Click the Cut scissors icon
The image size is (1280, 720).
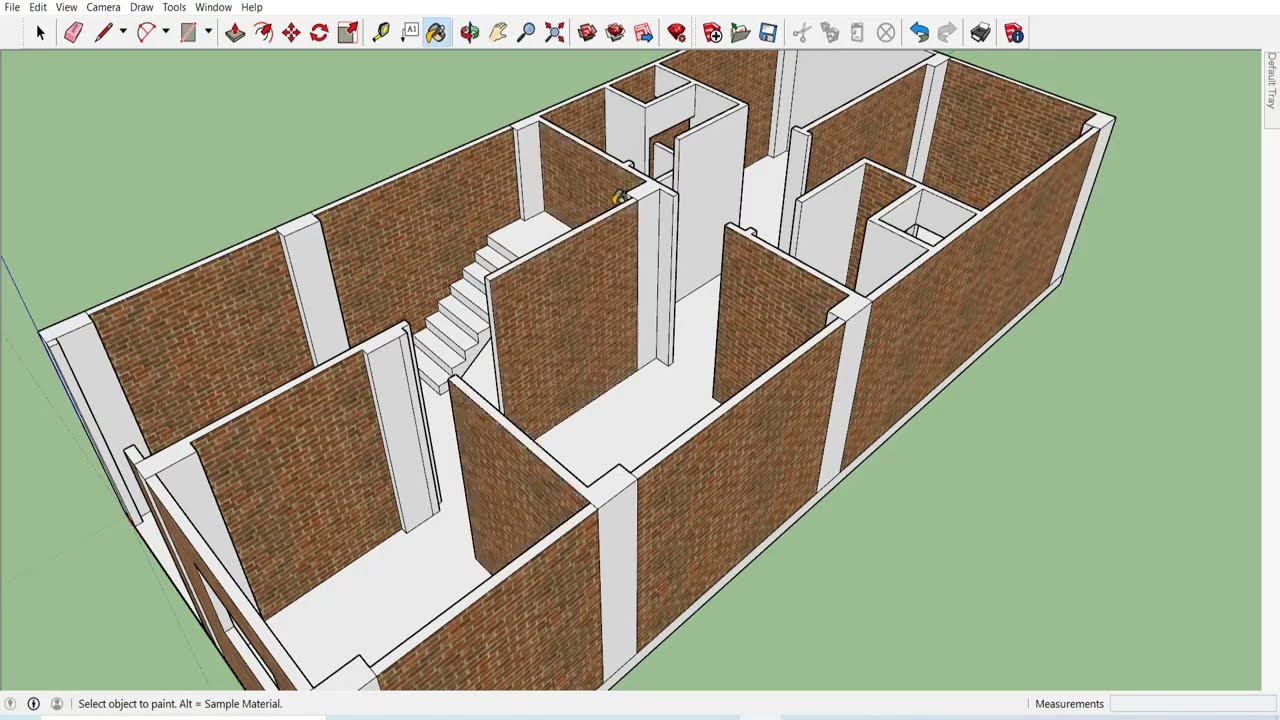(801, 33)
